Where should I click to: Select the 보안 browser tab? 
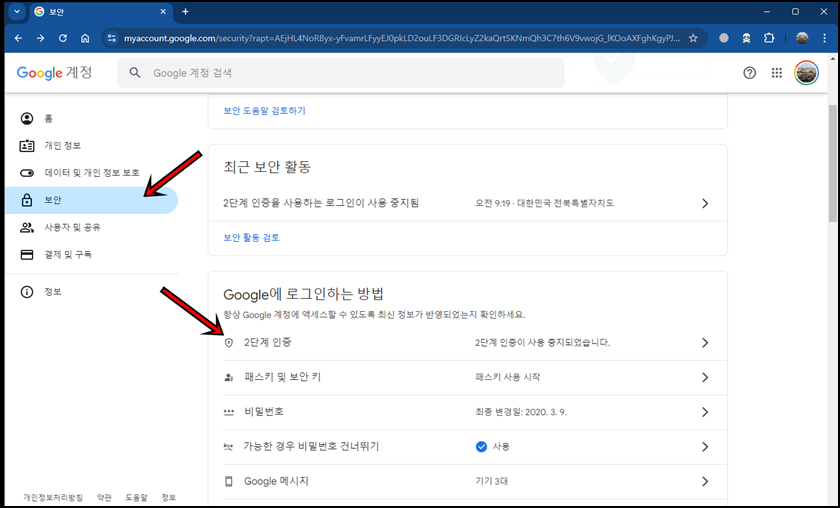101,11
